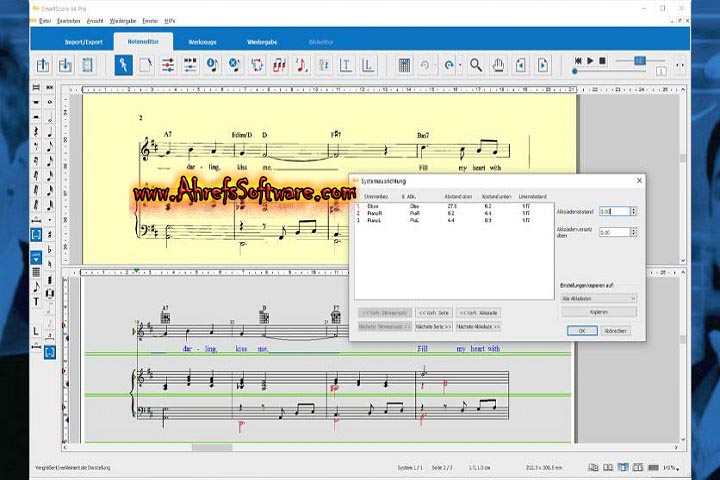Click the 'Nächste Seite >>' button
Viewport: 720px width, 480px height.
pos(433,327)
